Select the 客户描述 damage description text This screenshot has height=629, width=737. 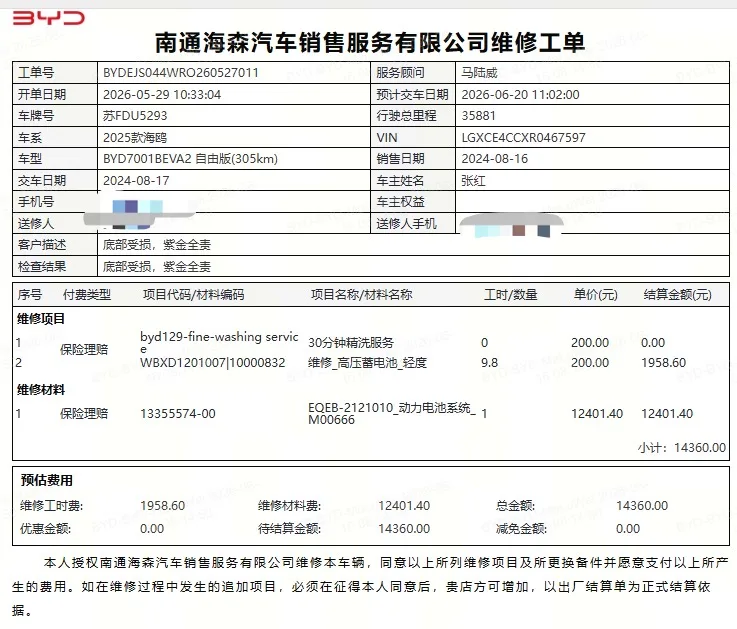point(157,245)
